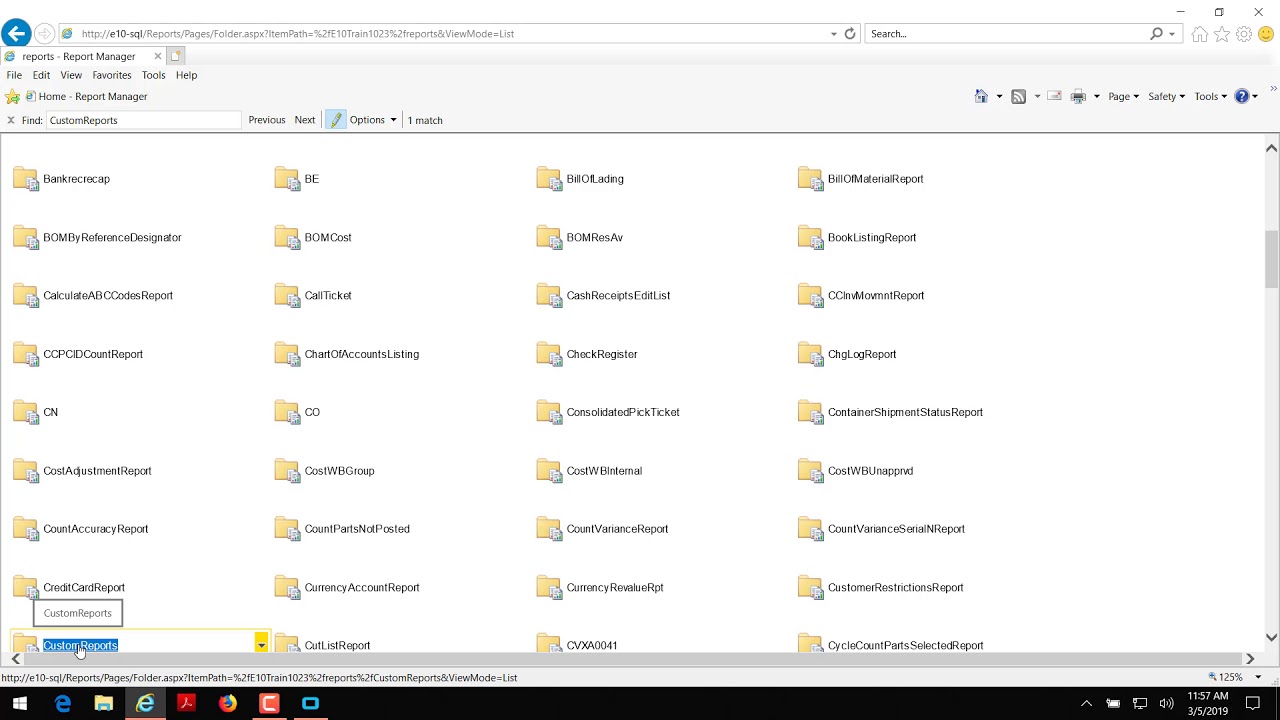Screen dimensions: 1280x720
Task: Click the Add to favorites bar star icon
Action: (12, 97)
